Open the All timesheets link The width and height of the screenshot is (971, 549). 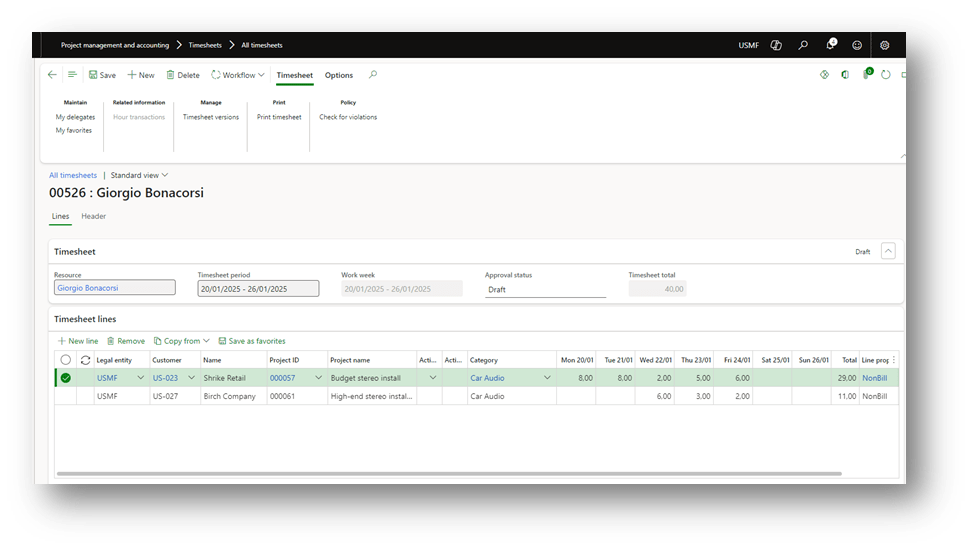[73, 175]
